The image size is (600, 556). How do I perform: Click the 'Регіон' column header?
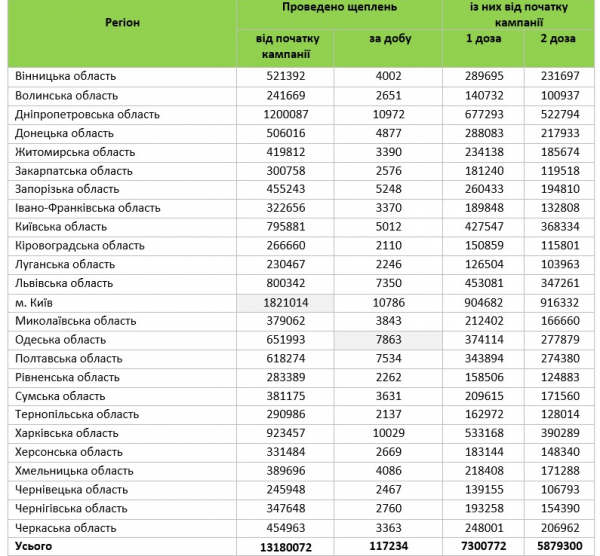coord(122,20)
